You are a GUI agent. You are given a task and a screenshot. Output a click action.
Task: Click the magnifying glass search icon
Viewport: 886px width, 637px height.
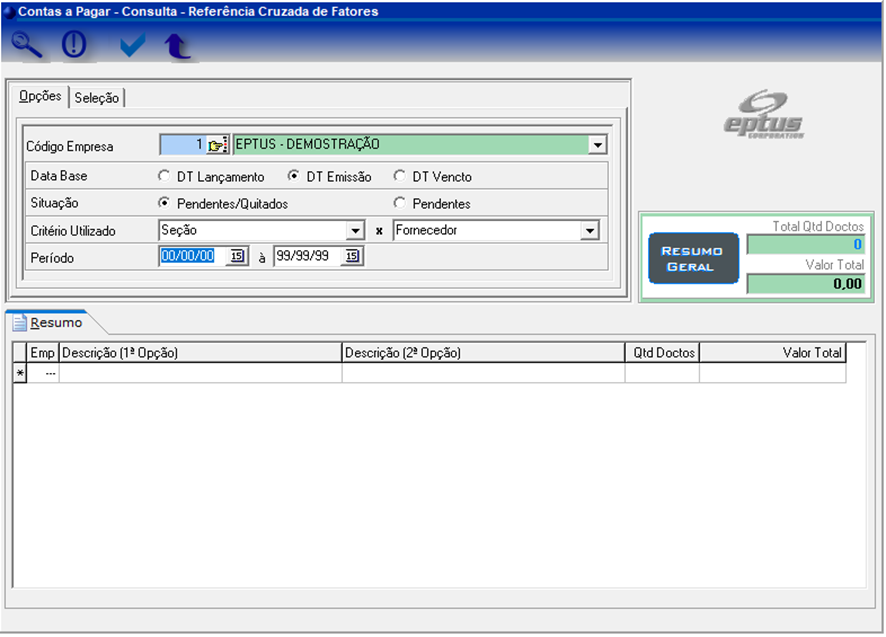coord(27,45)
